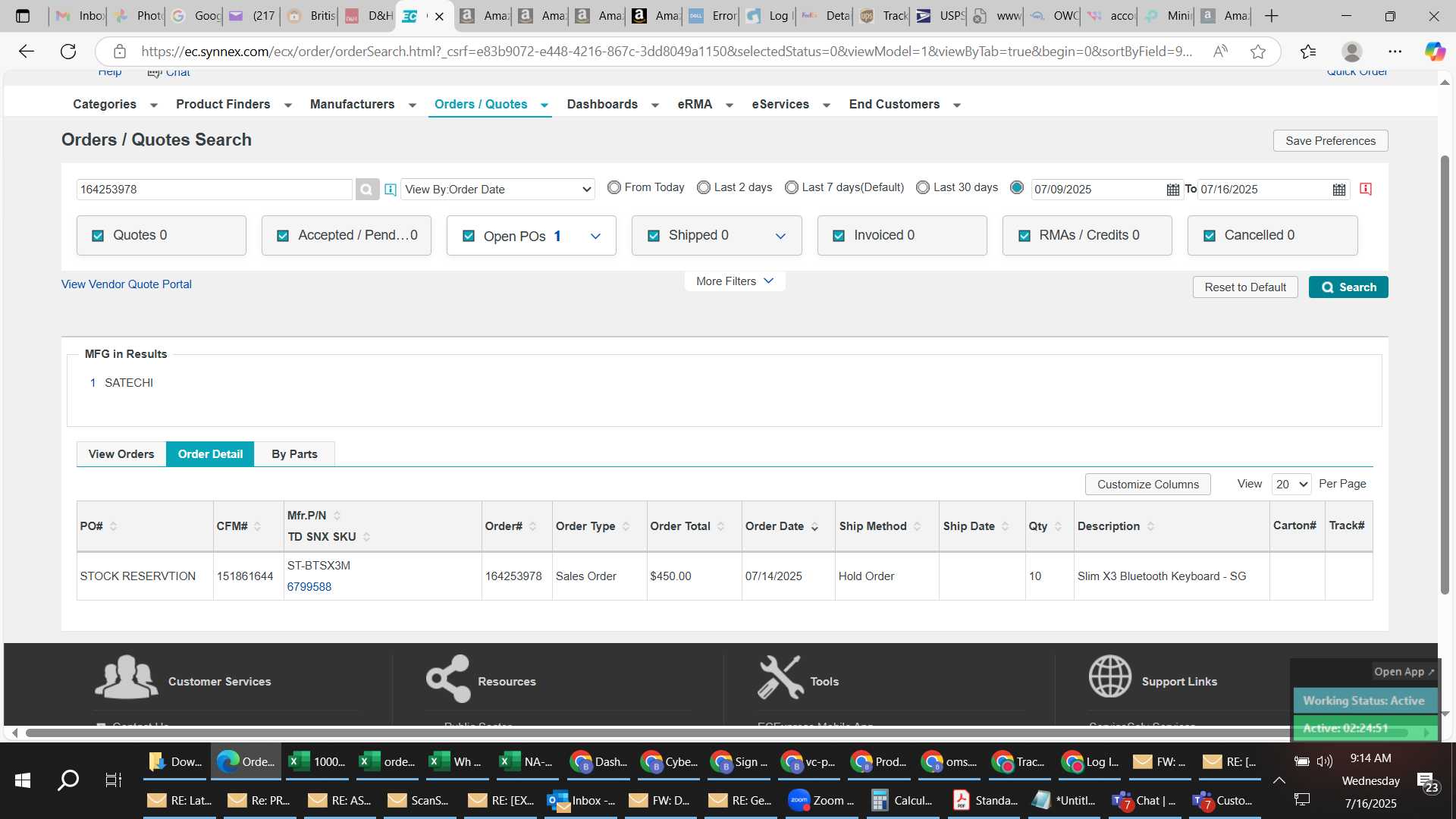Sort by Order# column arrows
The width and height of the screenshot is (1456, 819).
(x=532, y=526)
